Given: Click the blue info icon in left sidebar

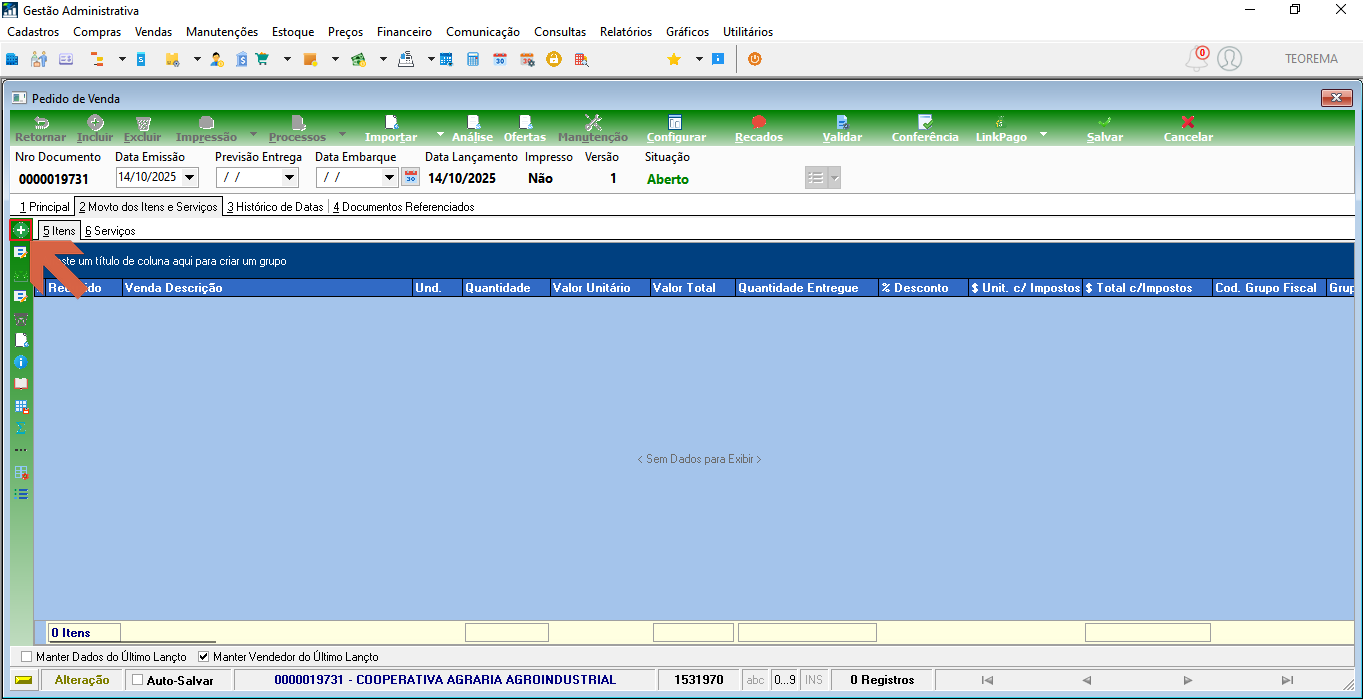Looking at the screenshot, I should tap(21, 361).
